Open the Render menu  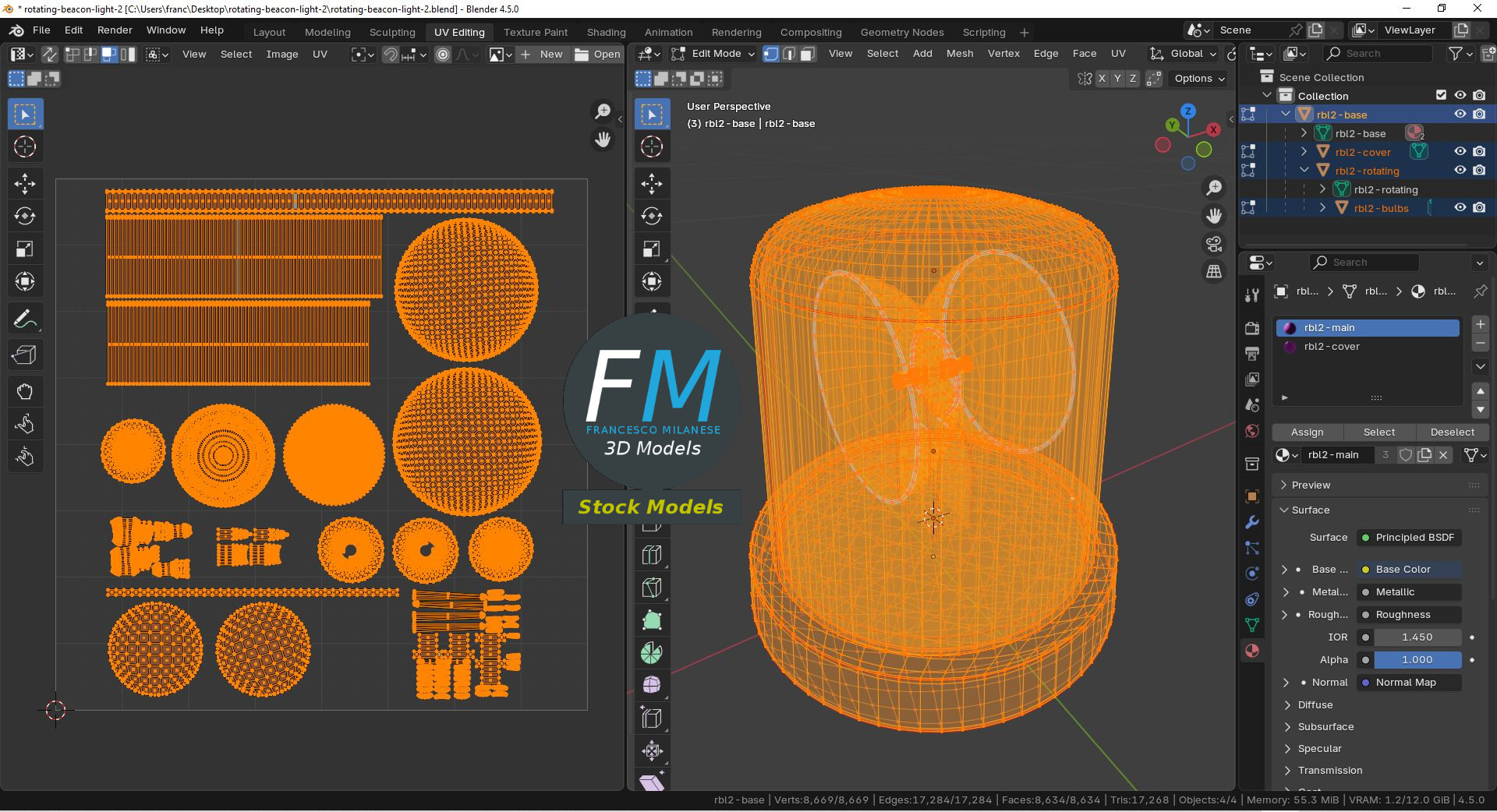coord(115,30)
